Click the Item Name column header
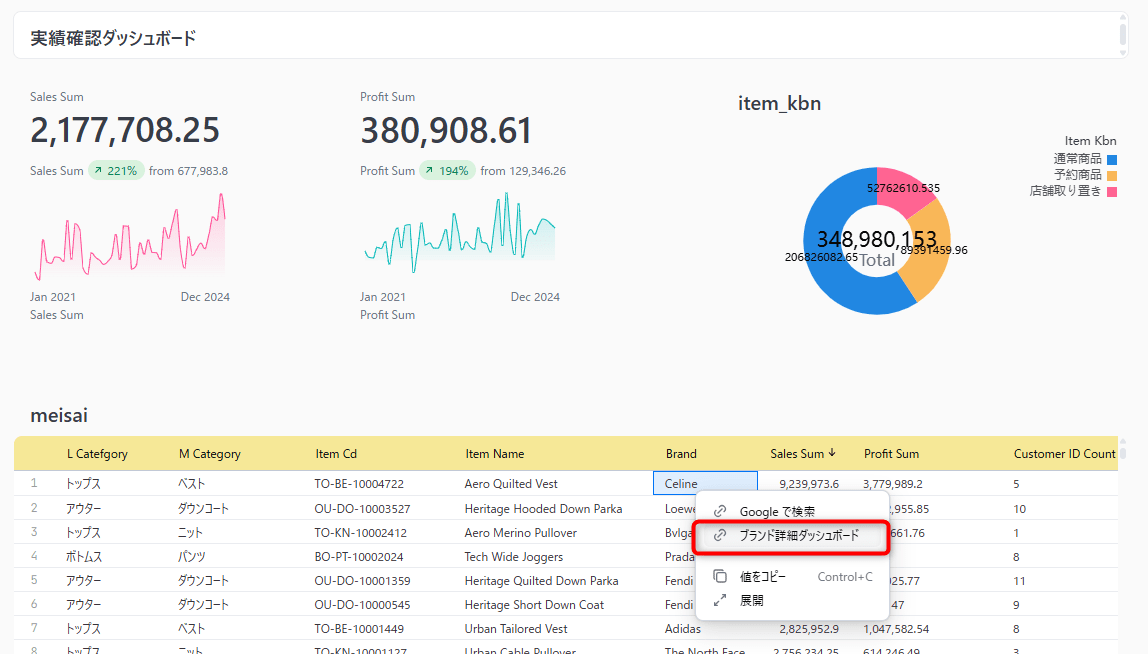1148x654 pixels. coord(495,454)
